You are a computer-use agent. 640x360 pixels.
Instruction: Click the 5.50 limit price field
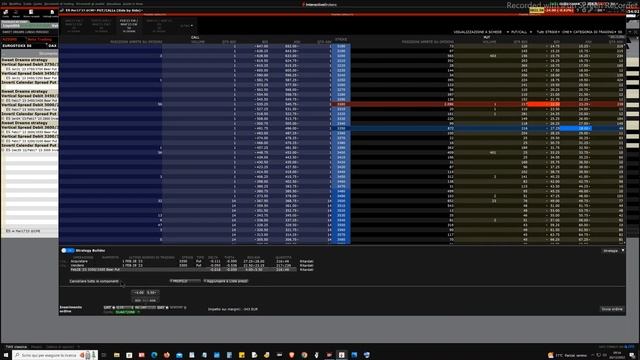[152, 292]
